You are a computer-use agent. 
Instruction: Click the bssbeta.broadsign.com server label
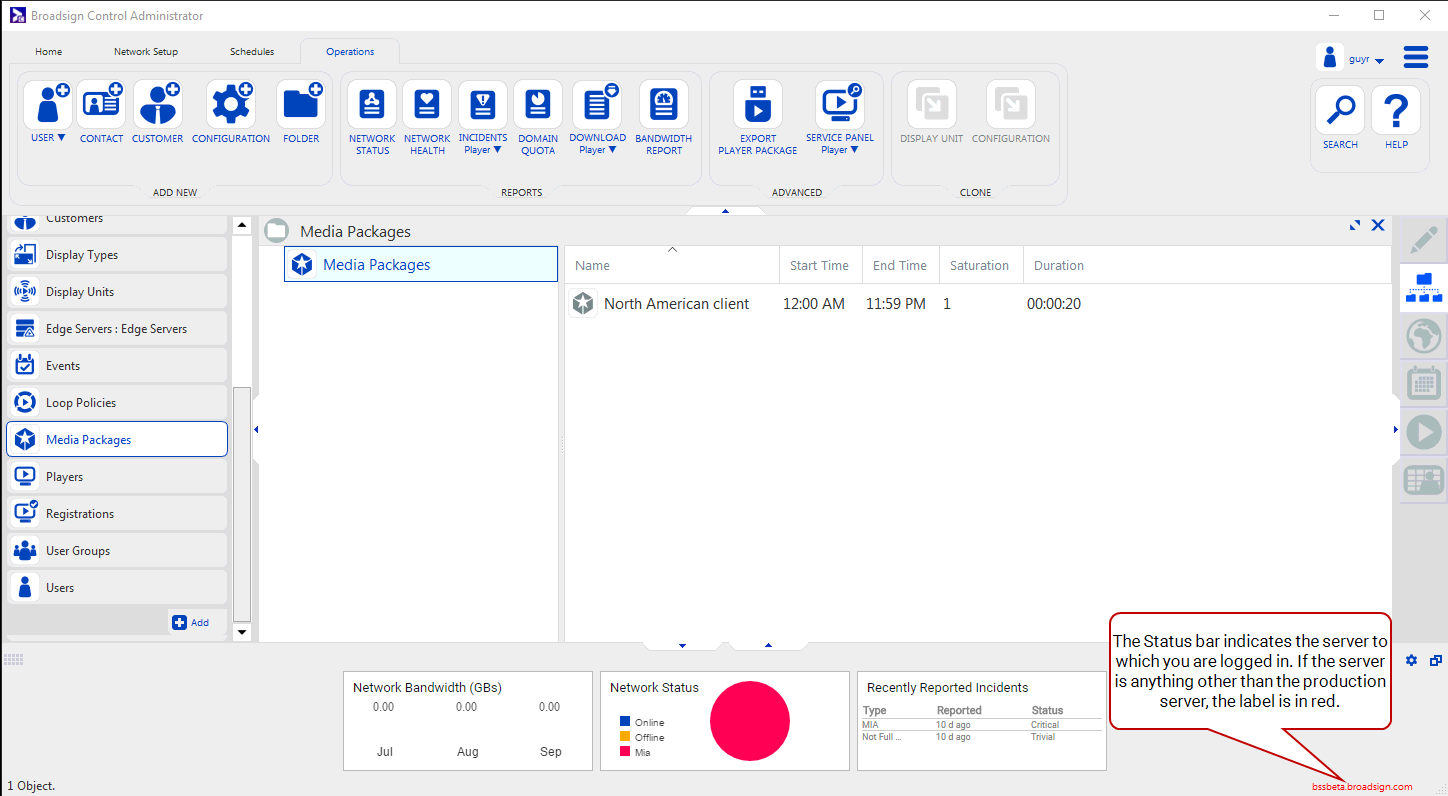tap(1362, 787)
